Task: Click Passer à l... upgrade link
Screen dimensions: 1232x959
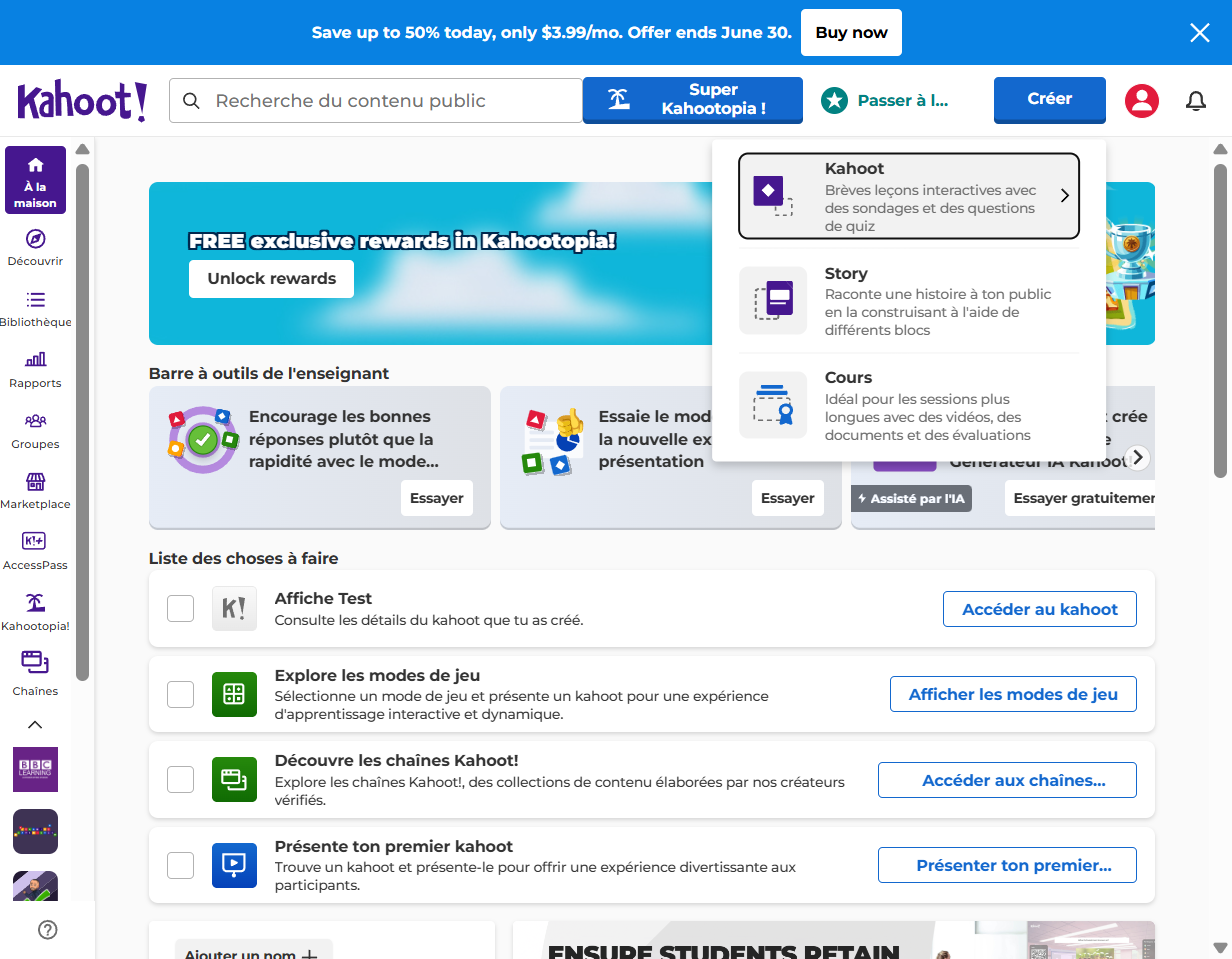Action: click(902, 101)
